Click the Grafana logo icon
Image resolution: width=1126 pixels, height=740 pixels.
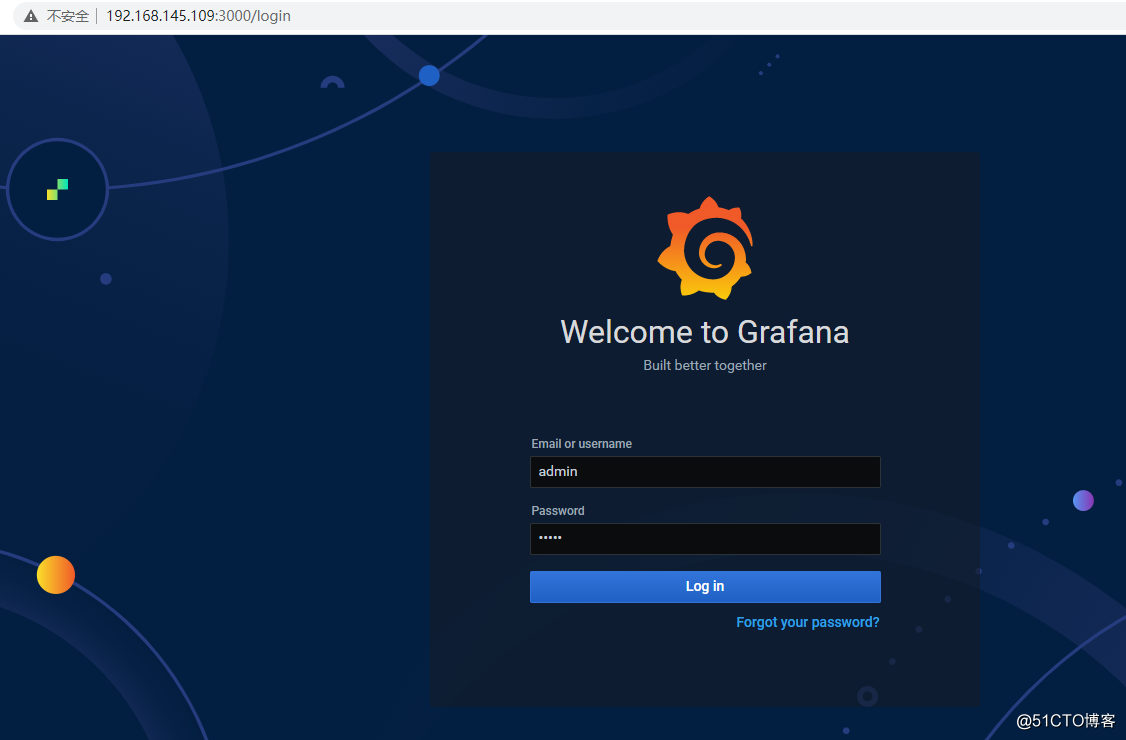pyautogui.click(x=705, y=248)
